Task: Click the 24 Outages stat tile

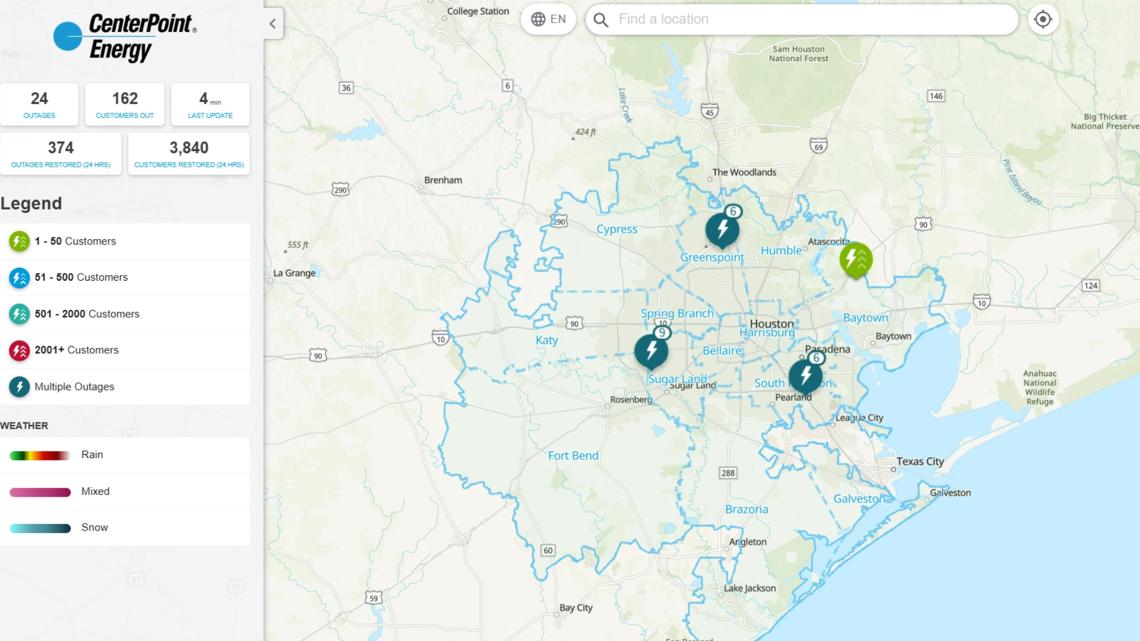Action: point(39,103)
